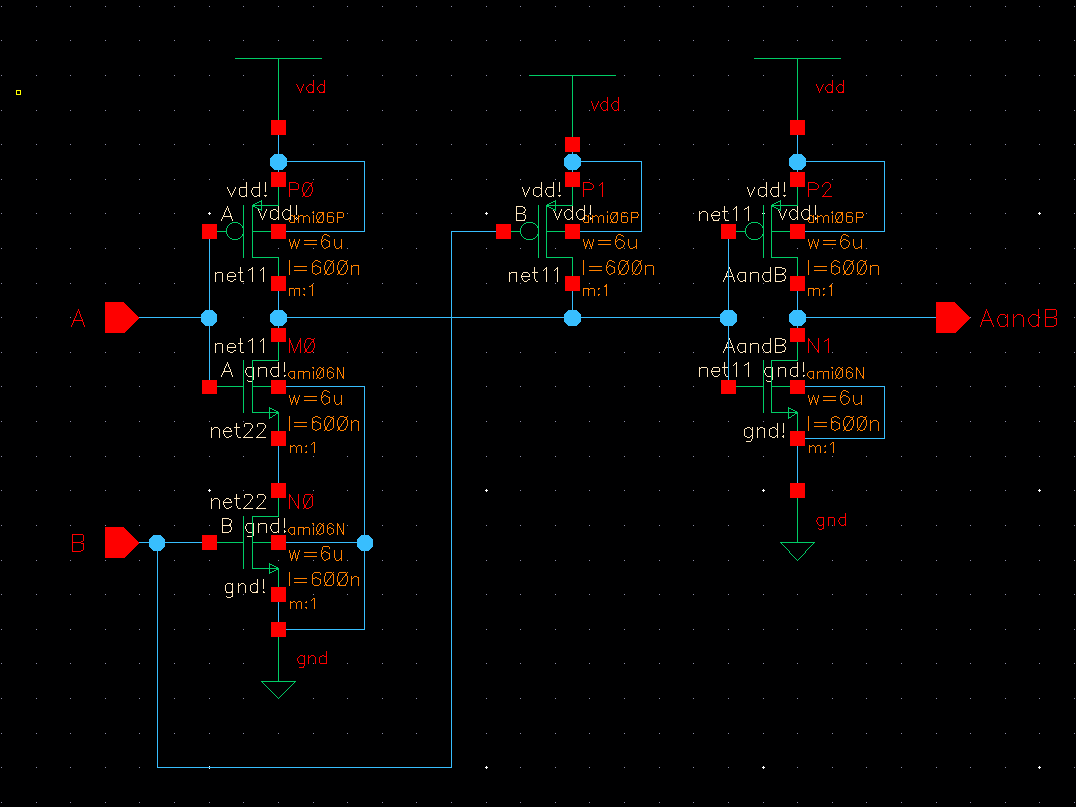The height and width of the screenshot is (807, 1076).
Task: Select the red instance name M0
Action: tap(301, 345)
